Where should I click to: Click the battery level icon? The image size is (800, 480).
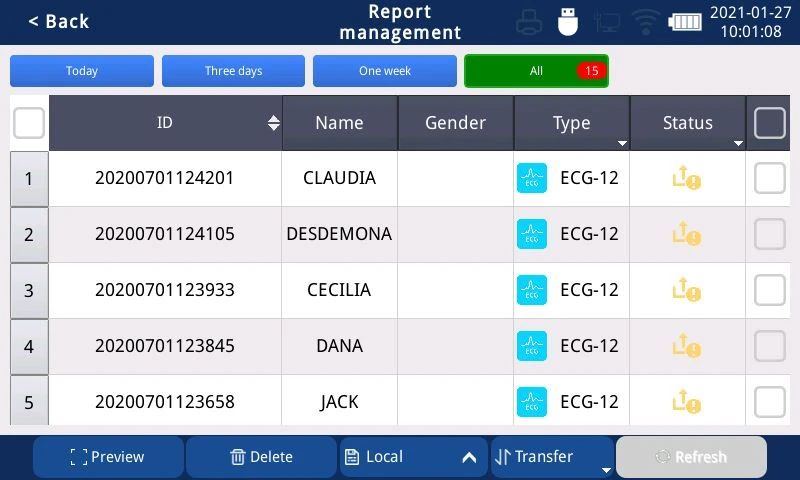coord(685,22)
